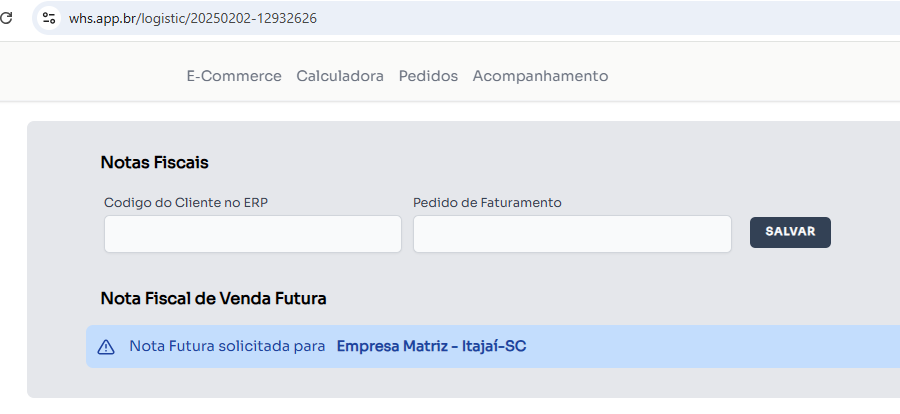Click the 'Nota Futura solicitada para' text
The image size is (900, 414).
[227, 347]
